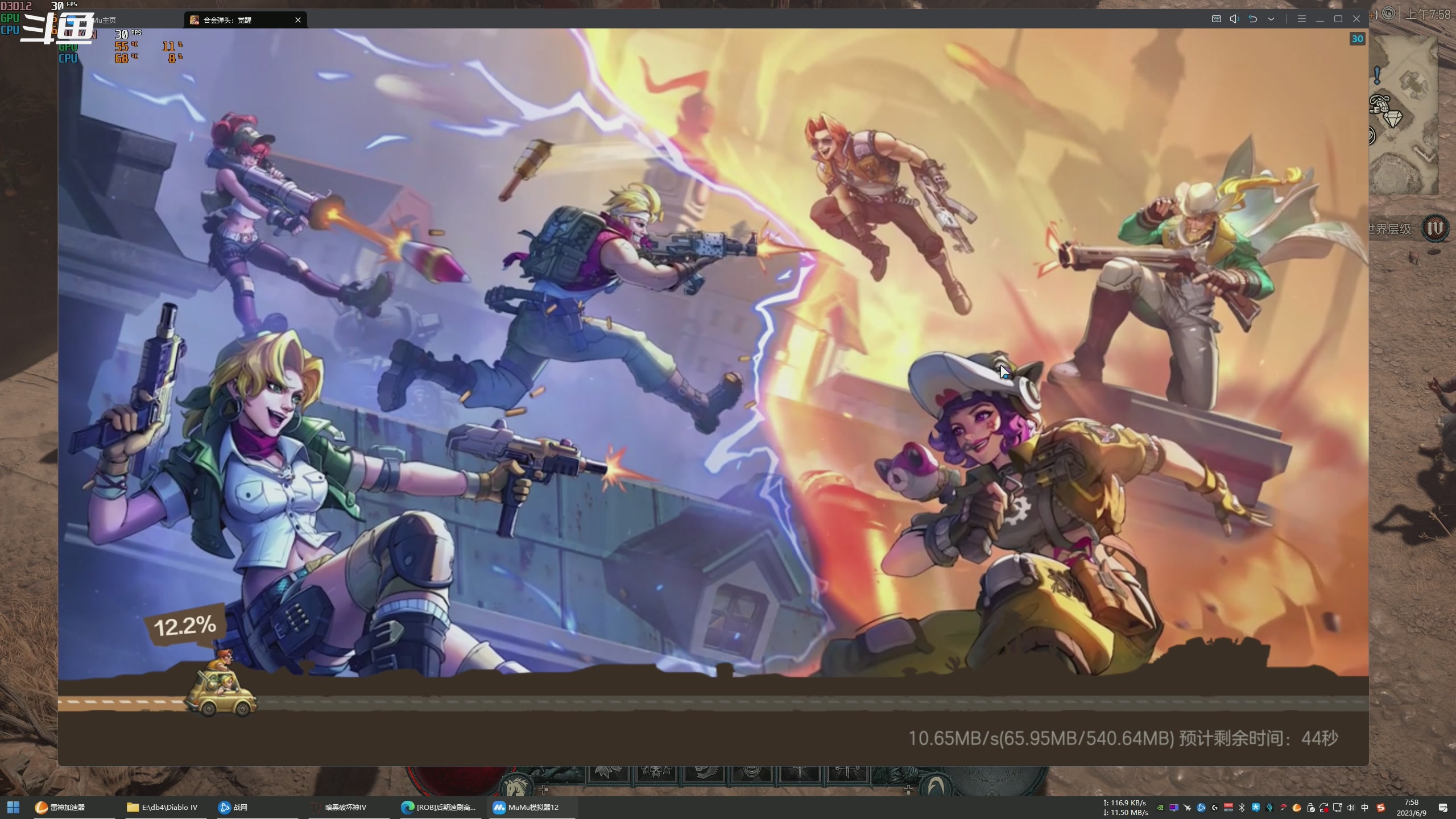Click the airplane tray icon
The image size is (1456, 819).
pos(1187,808)
